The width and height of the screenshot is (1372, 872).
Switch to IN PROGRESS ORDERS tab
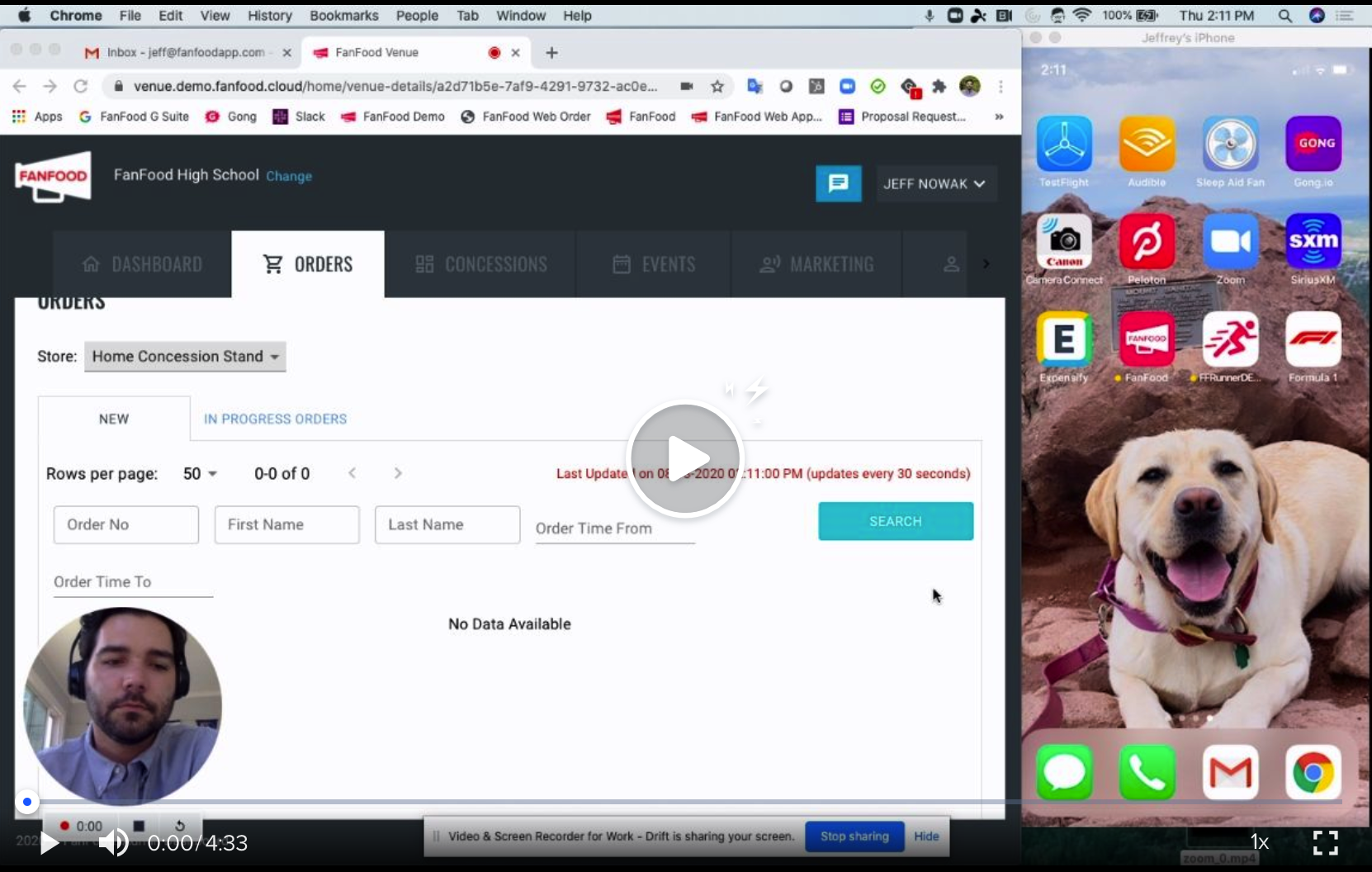point(275,419)
